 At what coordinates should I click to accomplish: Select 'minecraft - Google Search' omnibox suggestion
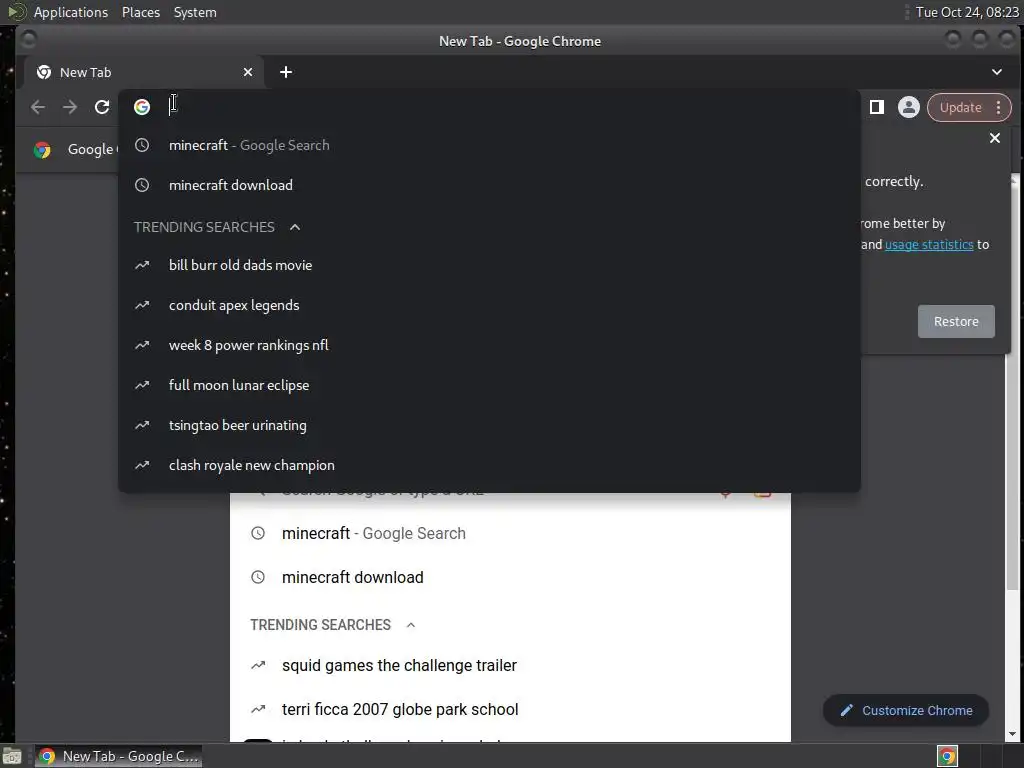click(489, 145)
